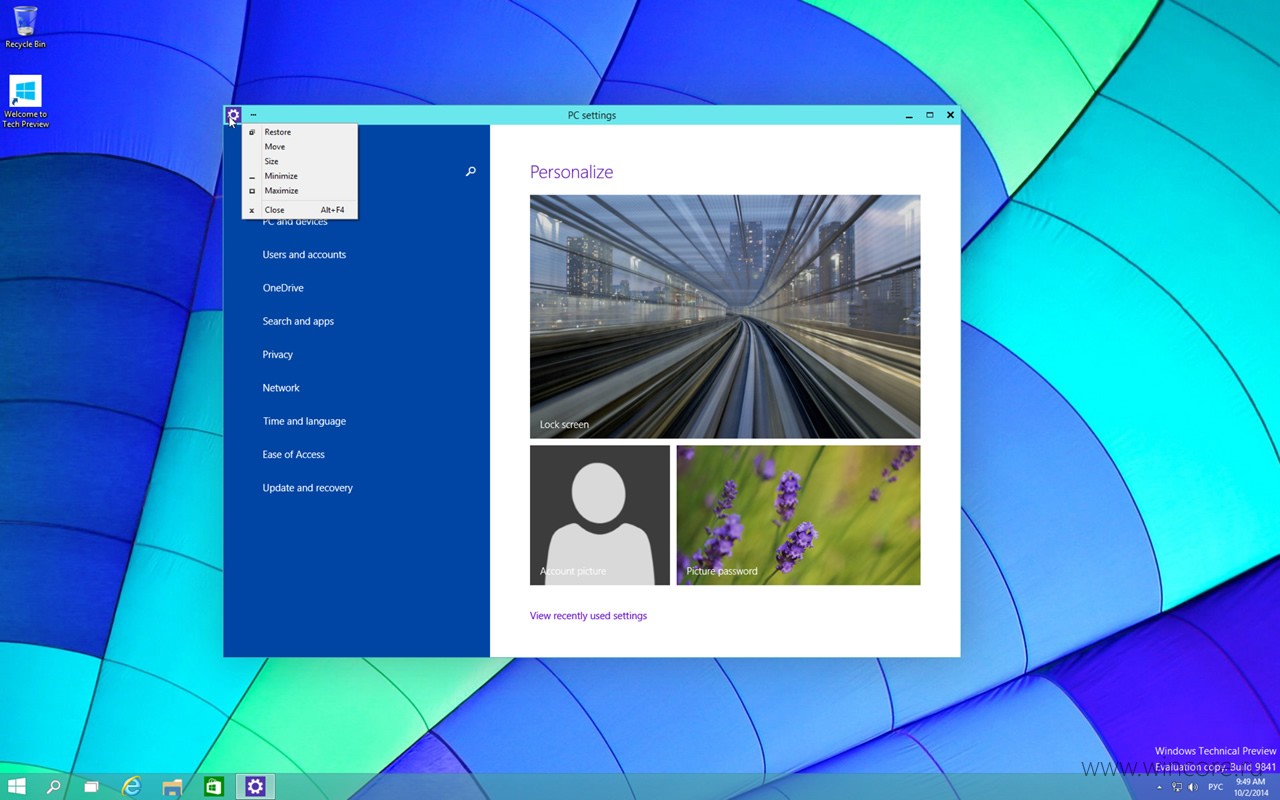This screenshot has height=800, width=1280.
Task: Minimize the PC settings window
Action: (909, 115)
